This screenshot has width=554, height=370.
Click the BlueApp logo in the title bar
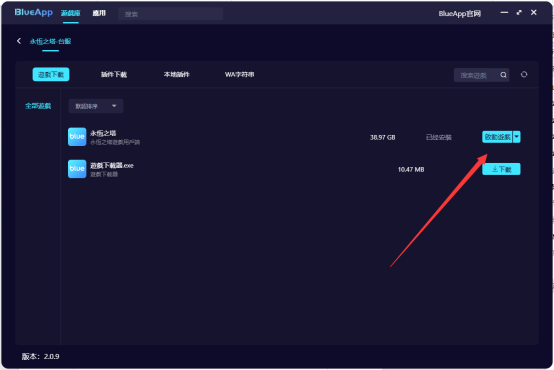(34, 12)
